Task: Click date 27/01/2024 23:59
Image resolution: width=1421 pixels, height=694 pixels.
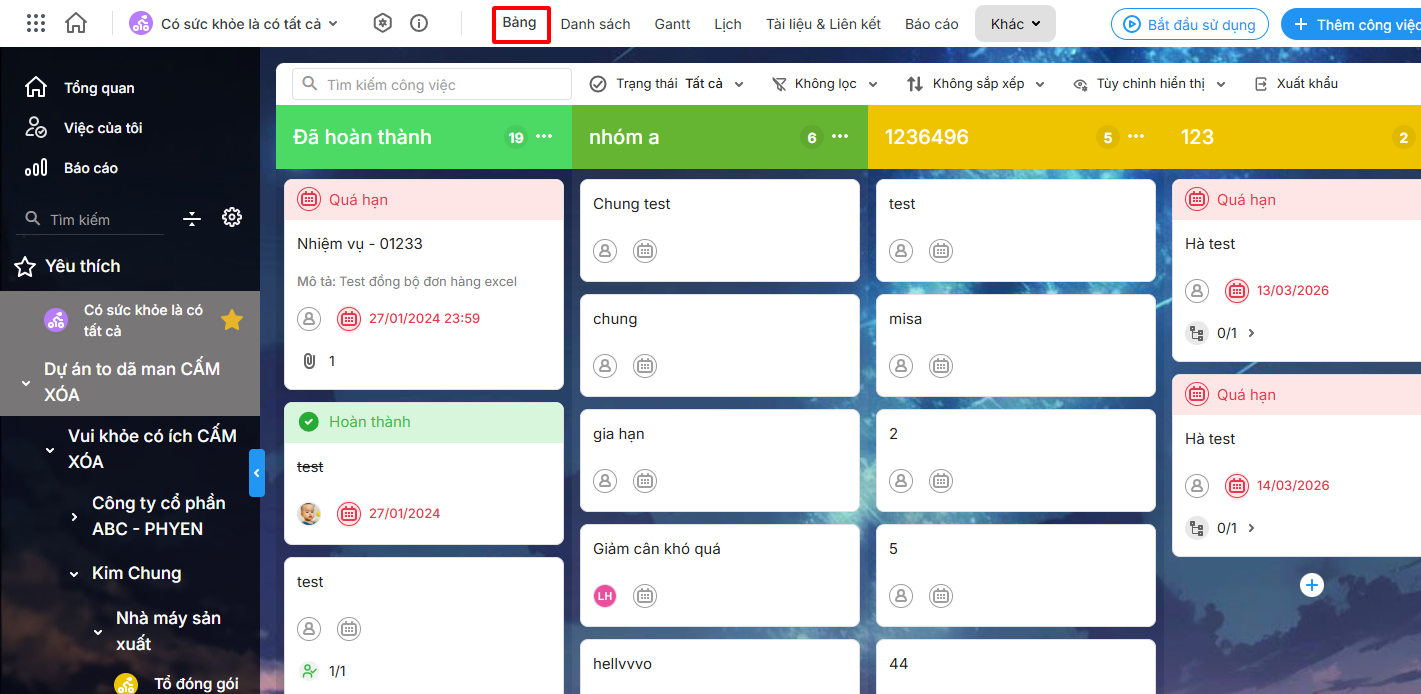Action: click(x=424, y=319)
